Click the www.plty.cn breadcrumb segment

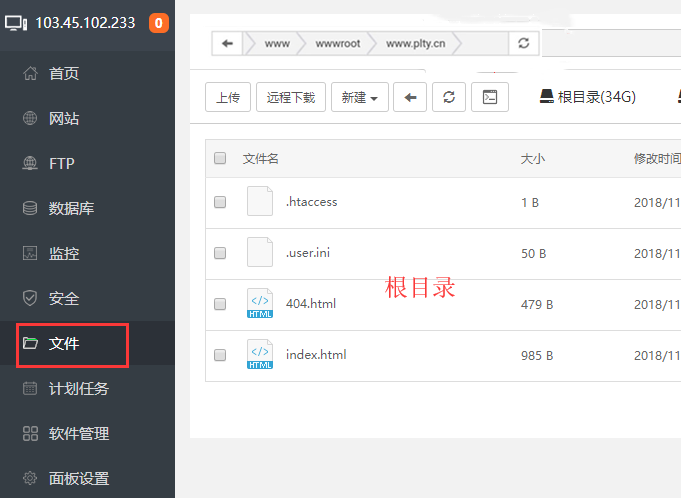click(416, 43)
